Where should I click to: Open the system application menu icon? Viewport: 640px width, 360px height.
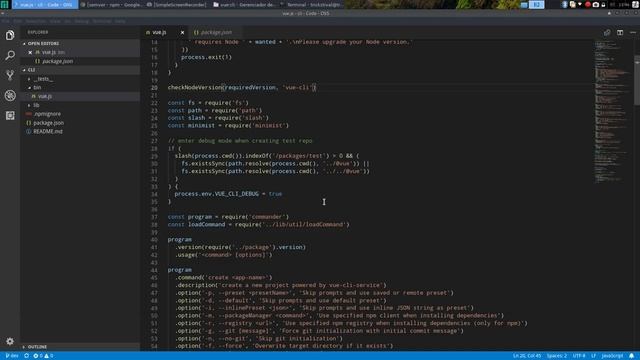(x=4, y=4)
